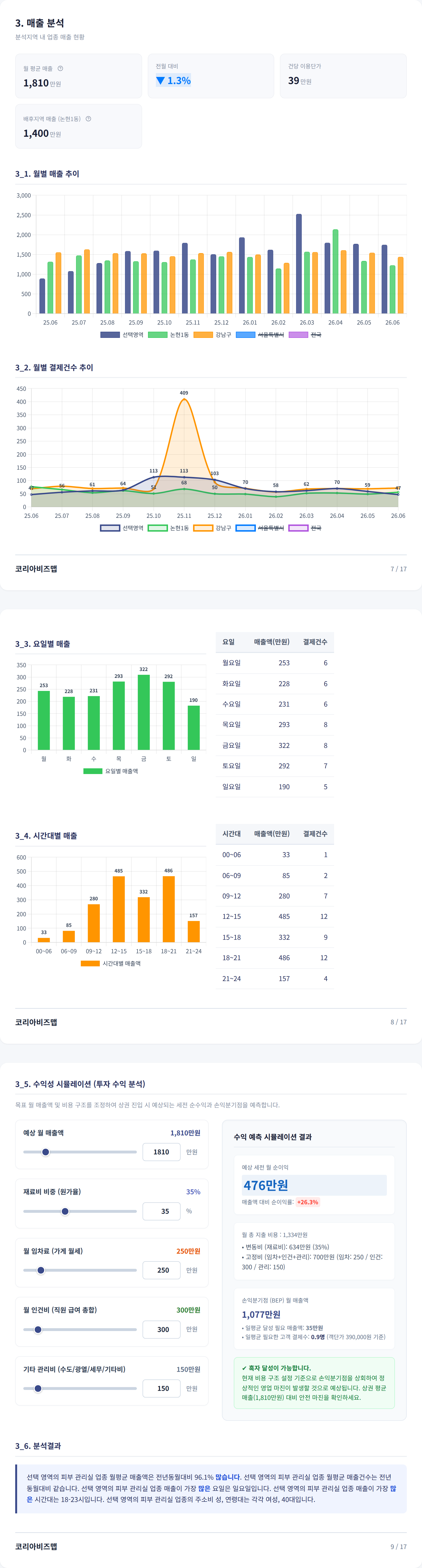422x1568 pixels.
Task: Select the 화요일 row in weekday table
Action: 275,684
